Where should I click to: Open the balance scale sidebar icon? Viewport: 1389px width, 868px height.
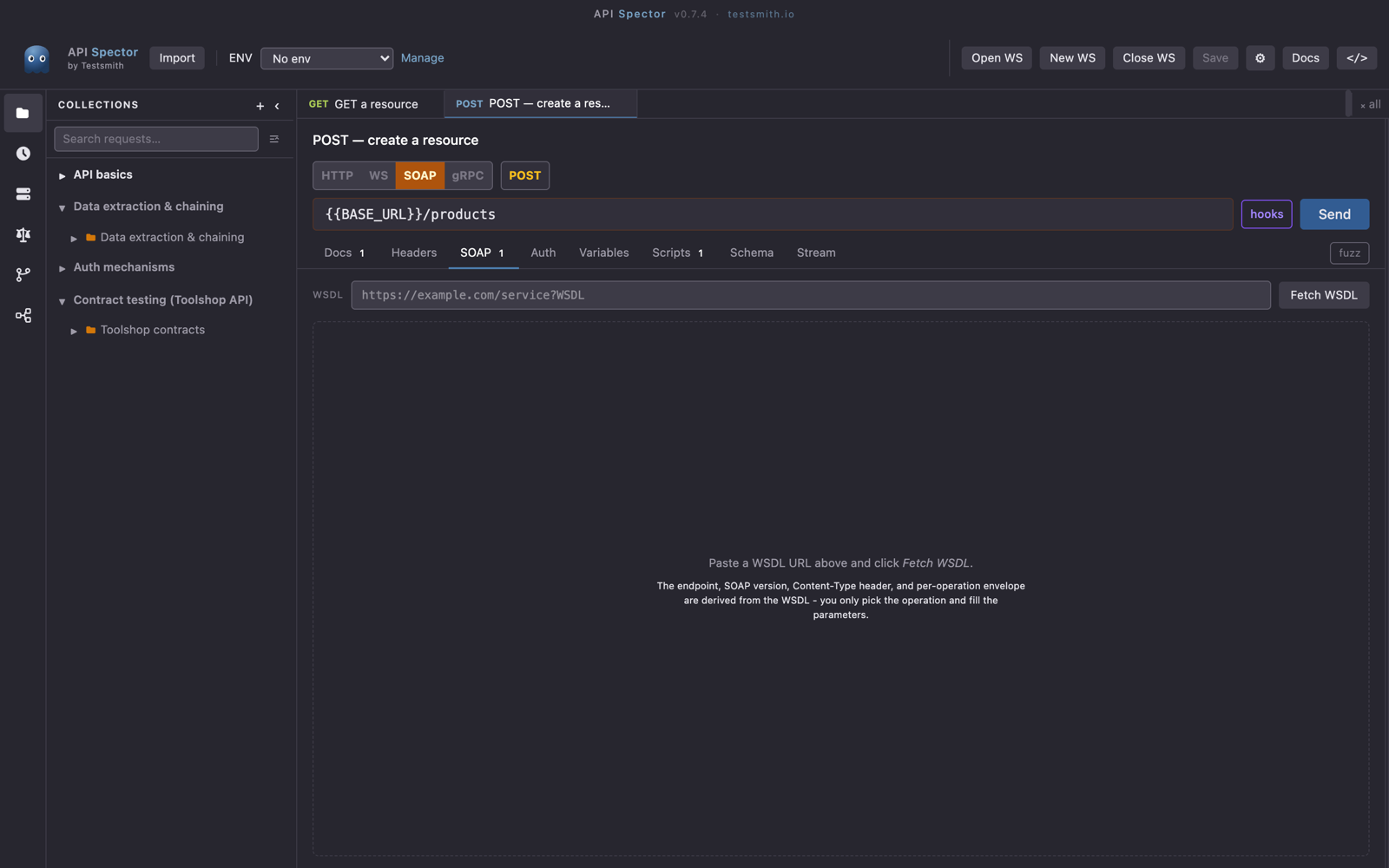23,234
